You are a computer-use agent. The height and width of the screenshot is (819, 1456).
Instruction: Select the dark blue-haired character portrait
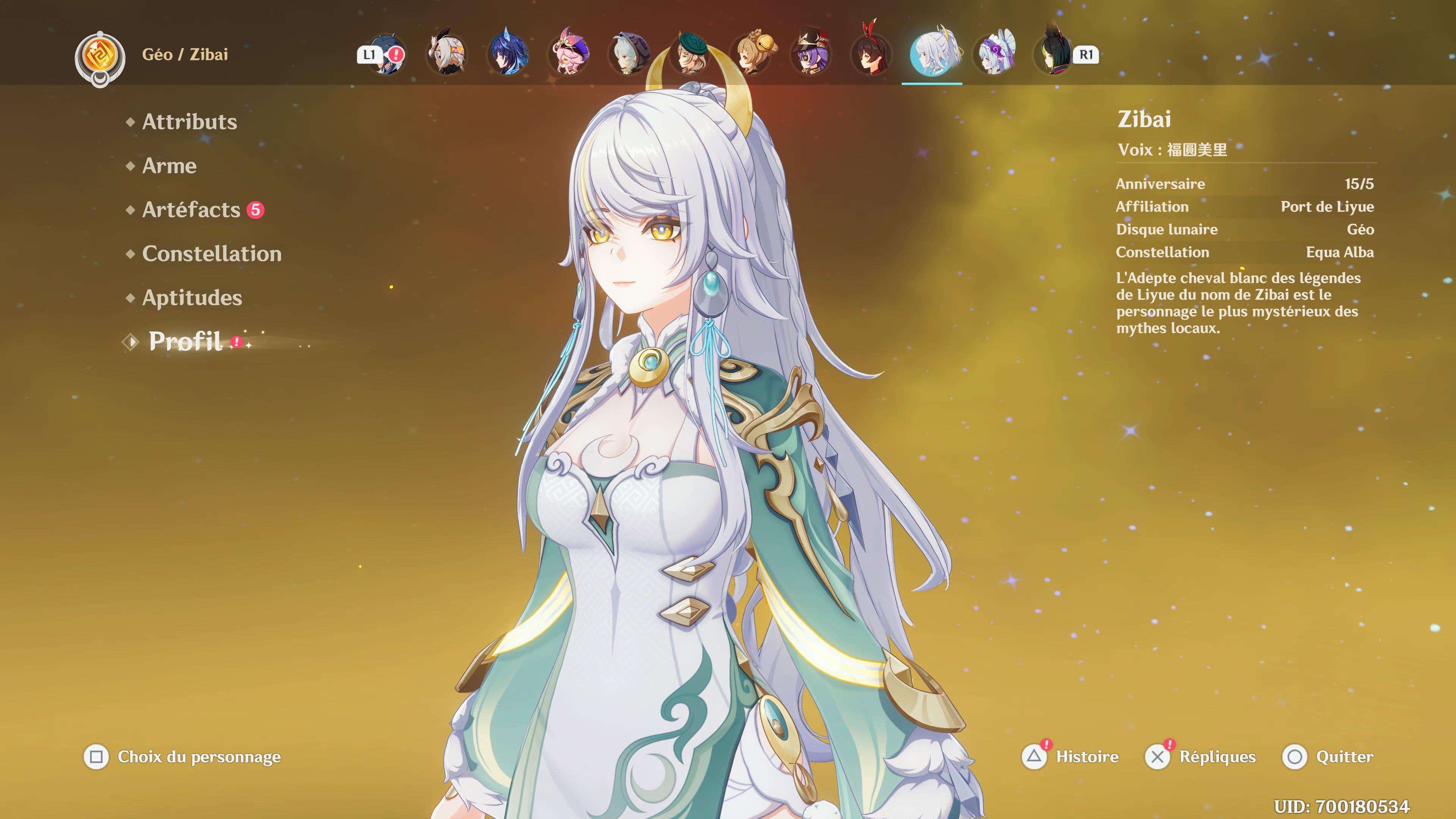508,54
